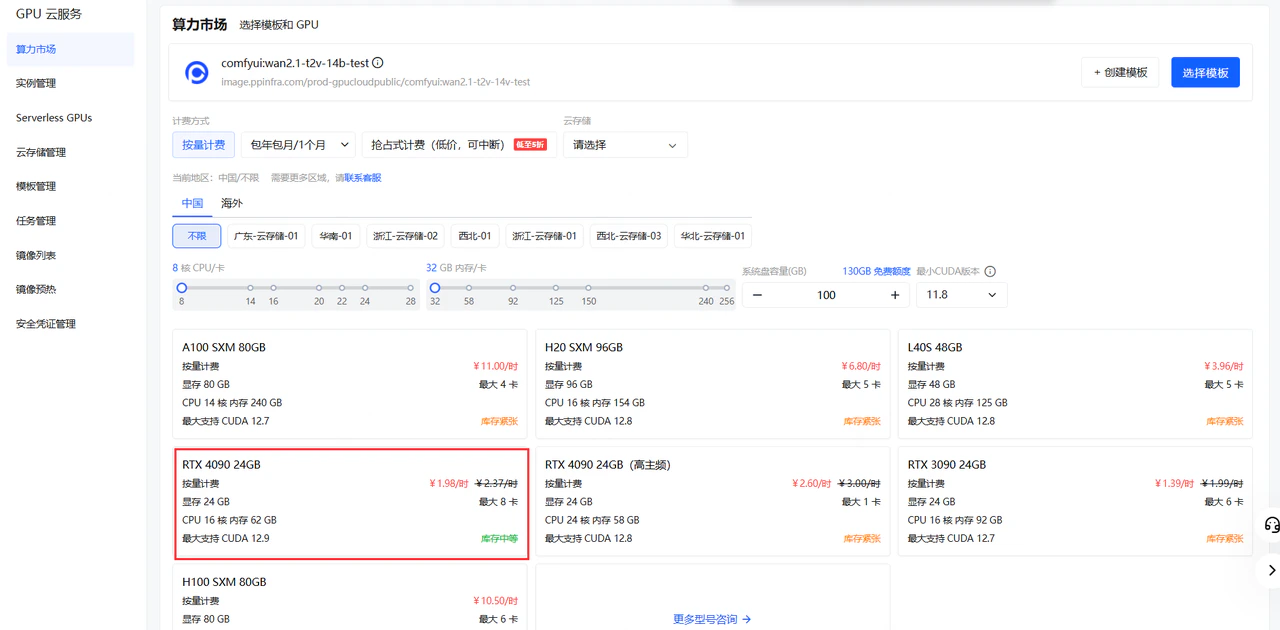The height and width of the screenshot is (630, 1280).
Task: Increase system disk capacity with plus button
Action: [895, 295]
